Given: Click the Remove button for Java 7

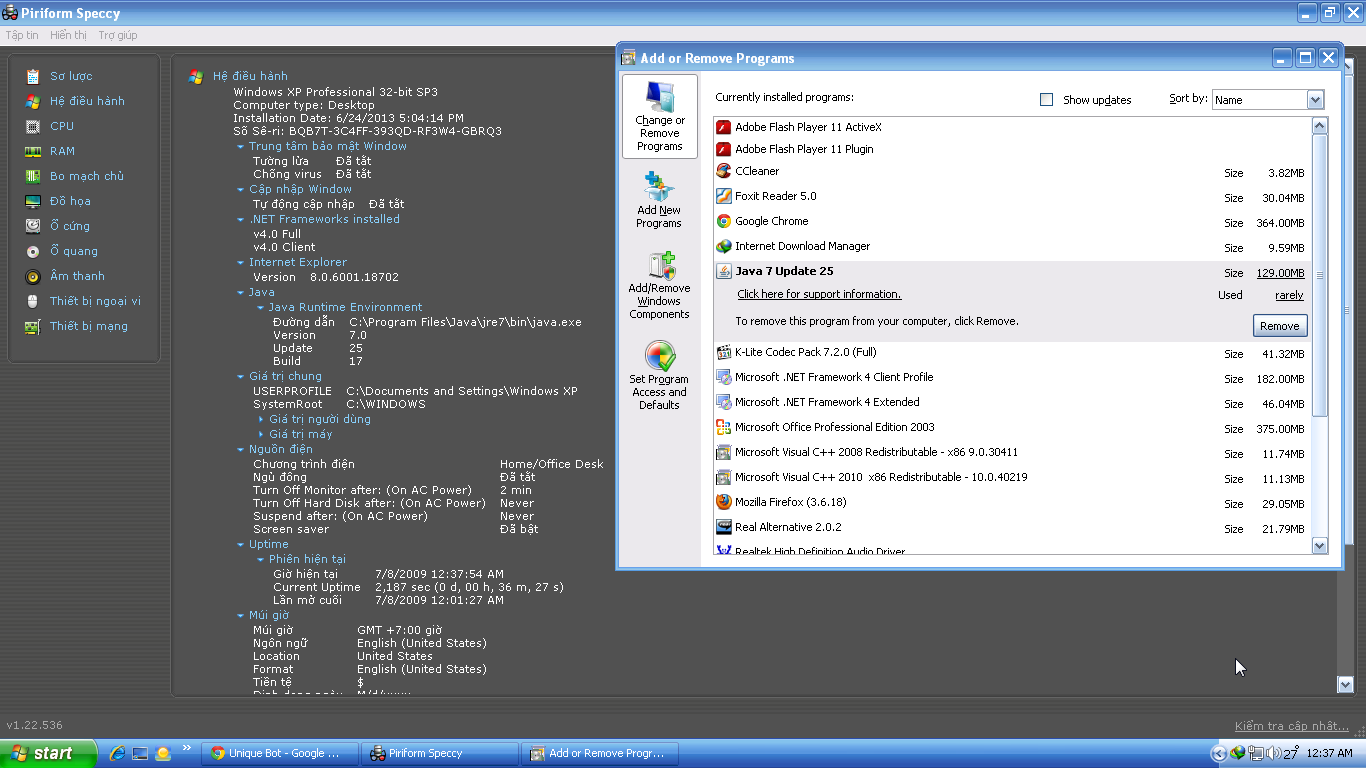Looking at the screenshot, I should tap(1279, 326).
